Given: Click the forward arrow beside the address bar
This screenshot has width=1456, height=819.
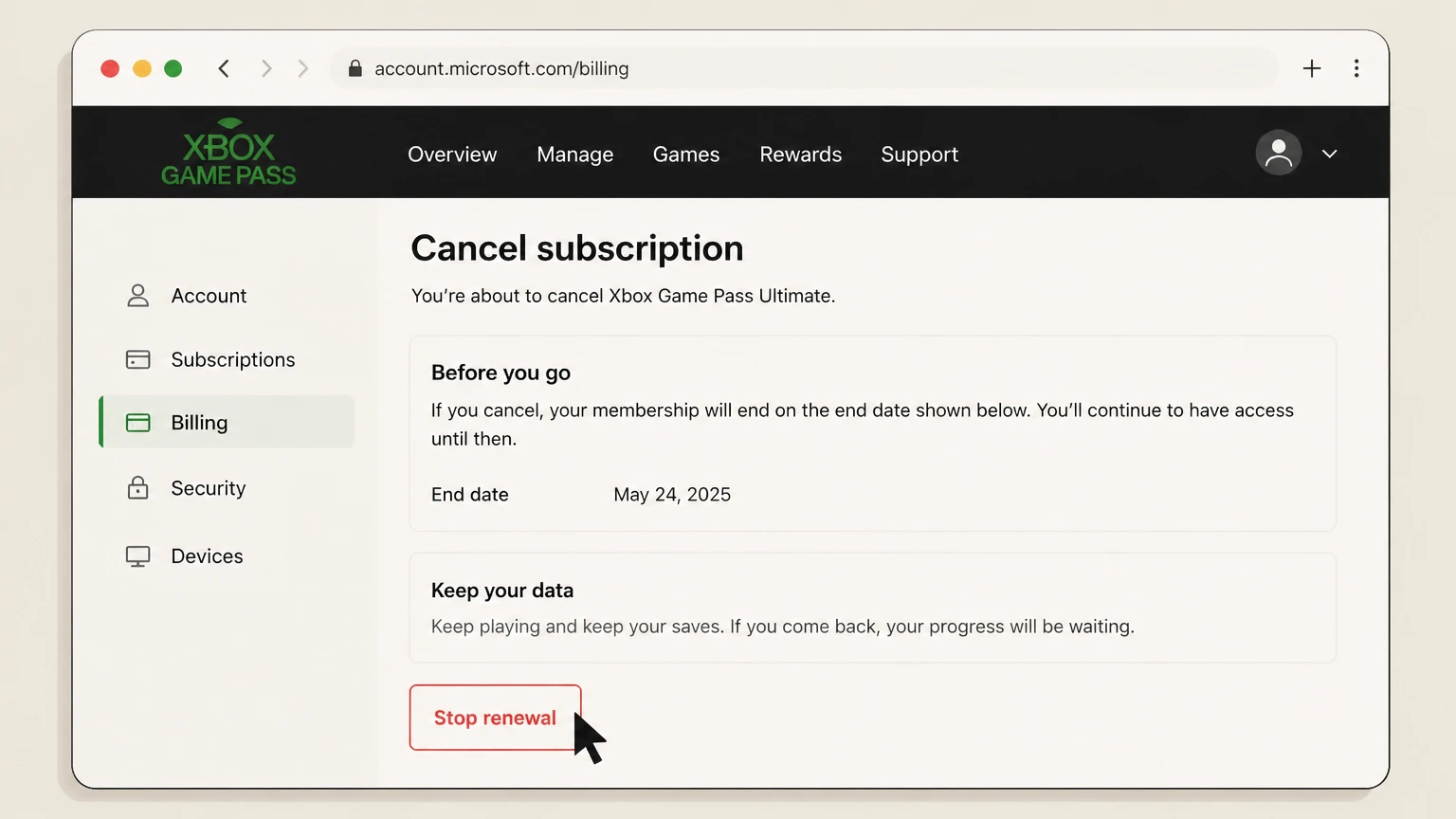Looking at the screenshot, I should [303, 68].
